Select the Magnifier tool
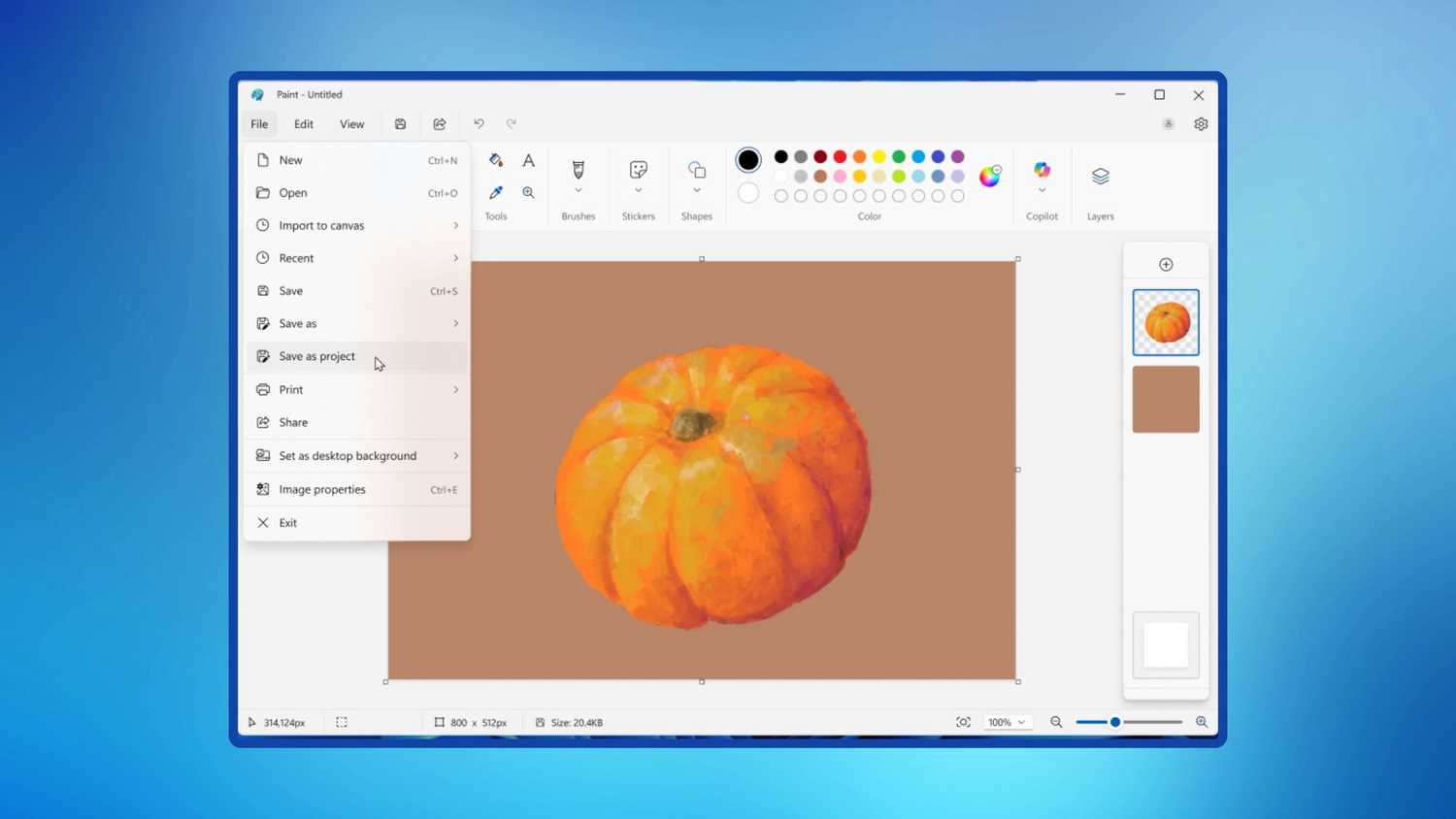Screen dimensions: 1456x819 click(x=528, y=192)
